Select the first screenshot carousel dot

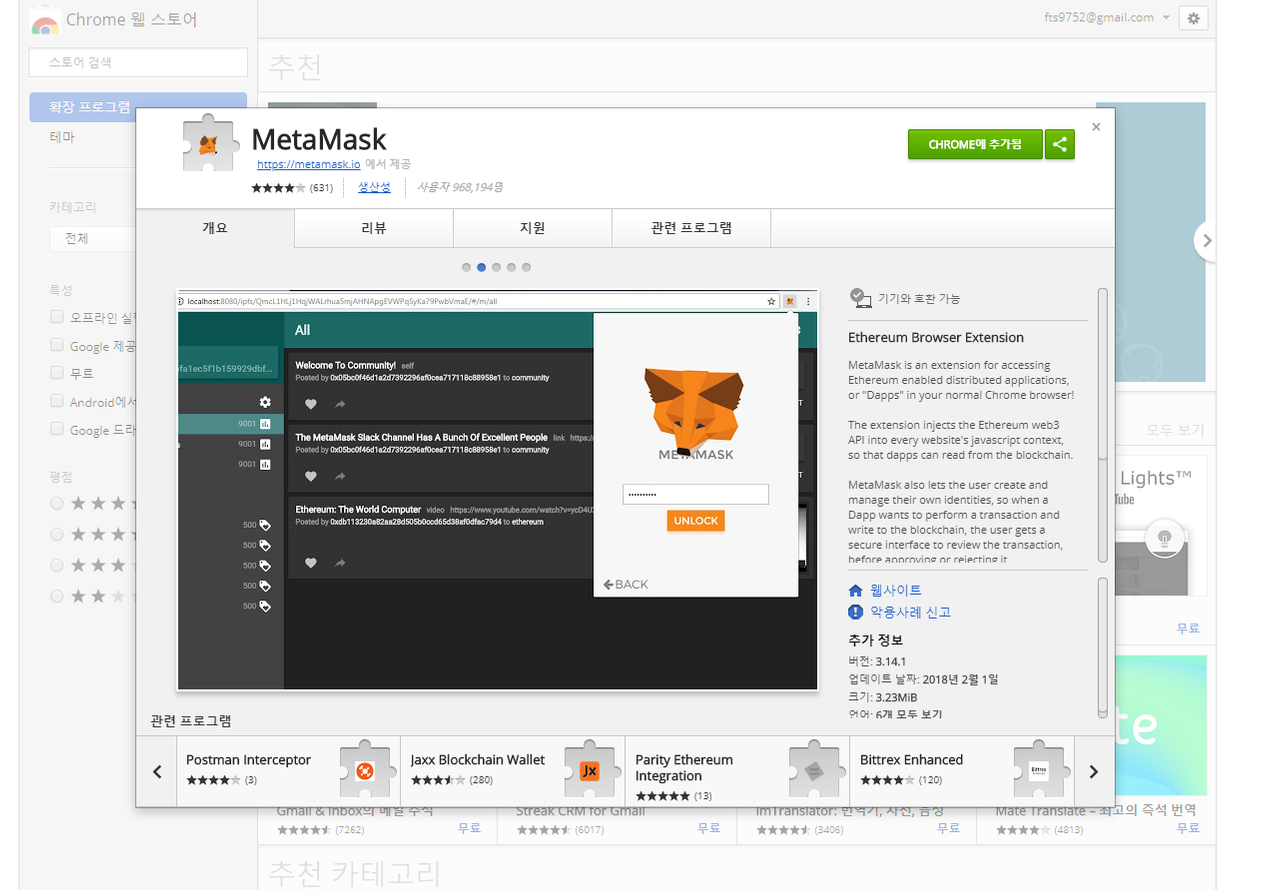click(x=466, y=267)
